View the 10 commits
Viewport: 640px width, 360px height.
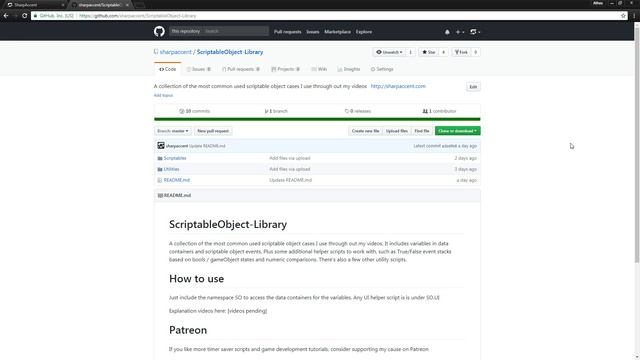pos(195,111)
